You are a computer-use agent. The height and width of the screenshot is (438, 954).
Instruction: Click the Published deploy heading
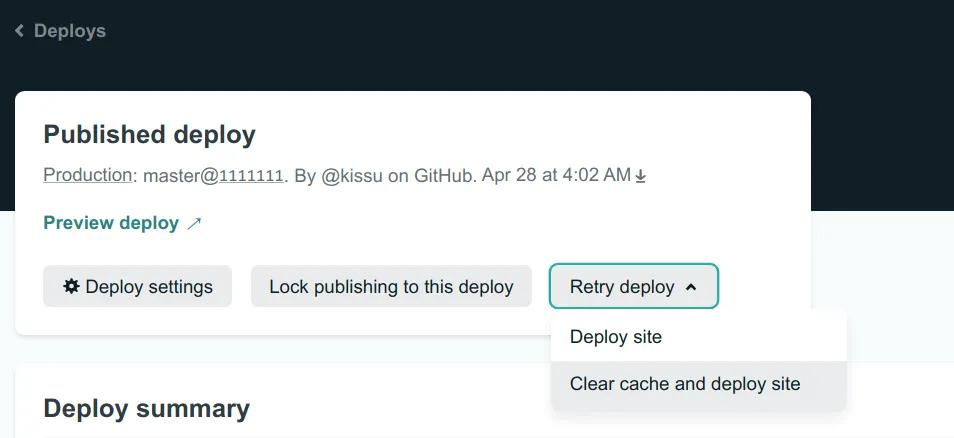pos(150,134)
